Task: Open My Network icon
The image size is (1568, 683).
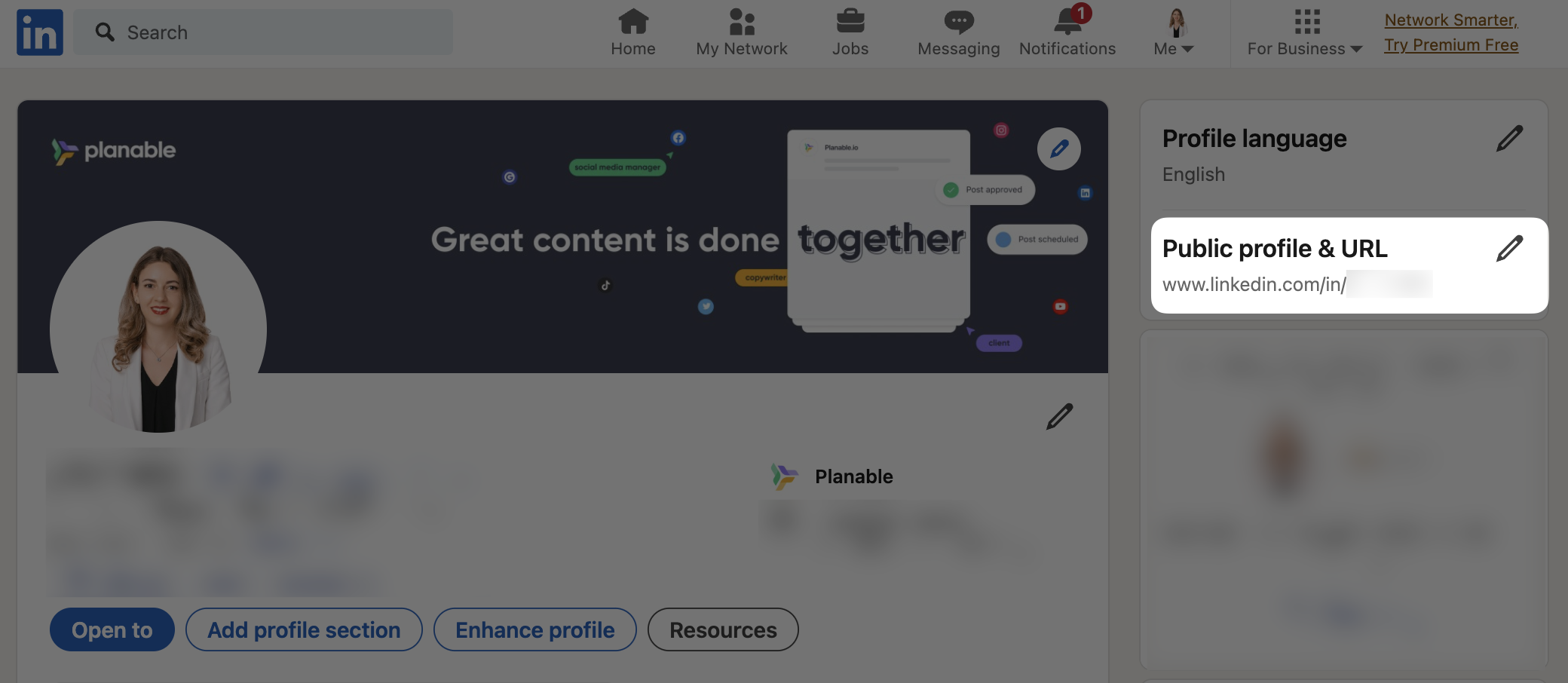Action: [x=742, y=21]
